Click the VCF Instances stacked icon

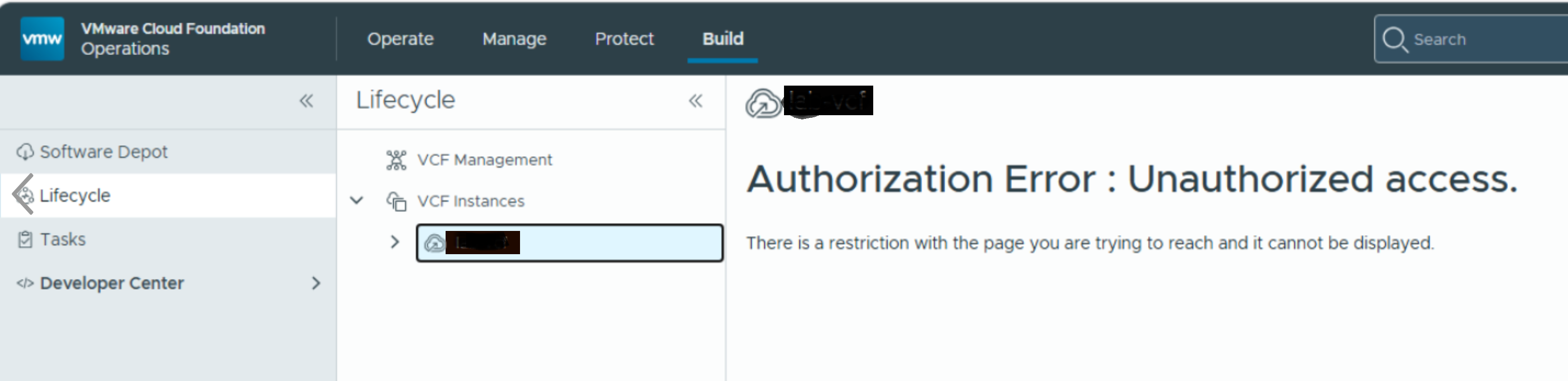396,201
